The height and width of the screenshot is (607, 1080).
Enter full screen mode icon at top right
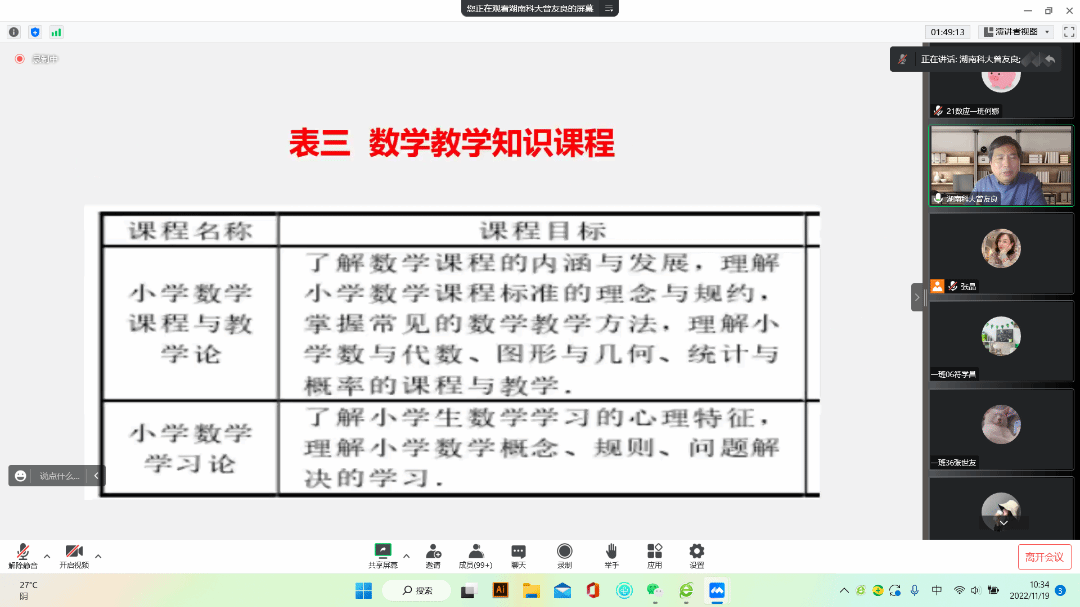[x=1068, y=32]
